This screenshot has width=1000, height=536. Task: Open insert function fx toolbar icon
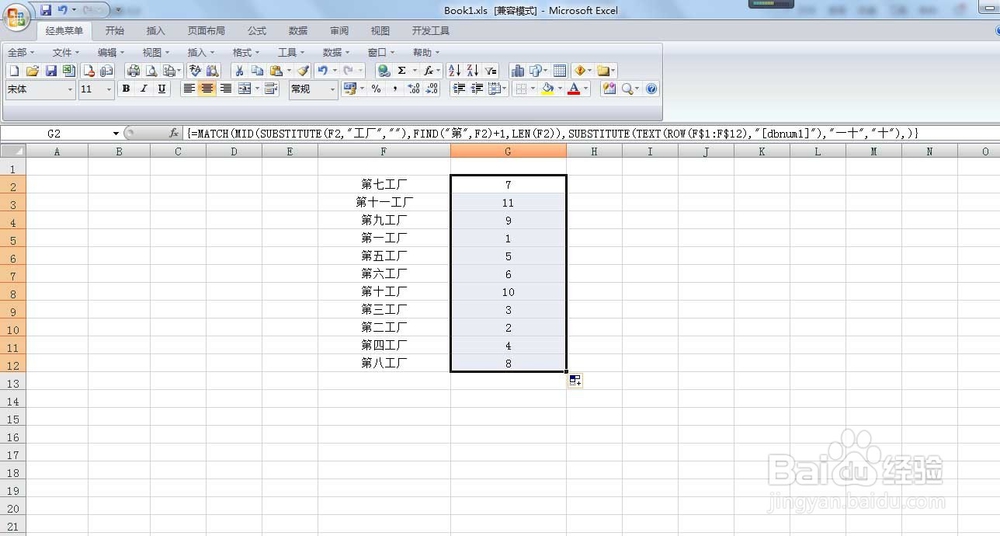pyautogui.click(x=429, y=71)
